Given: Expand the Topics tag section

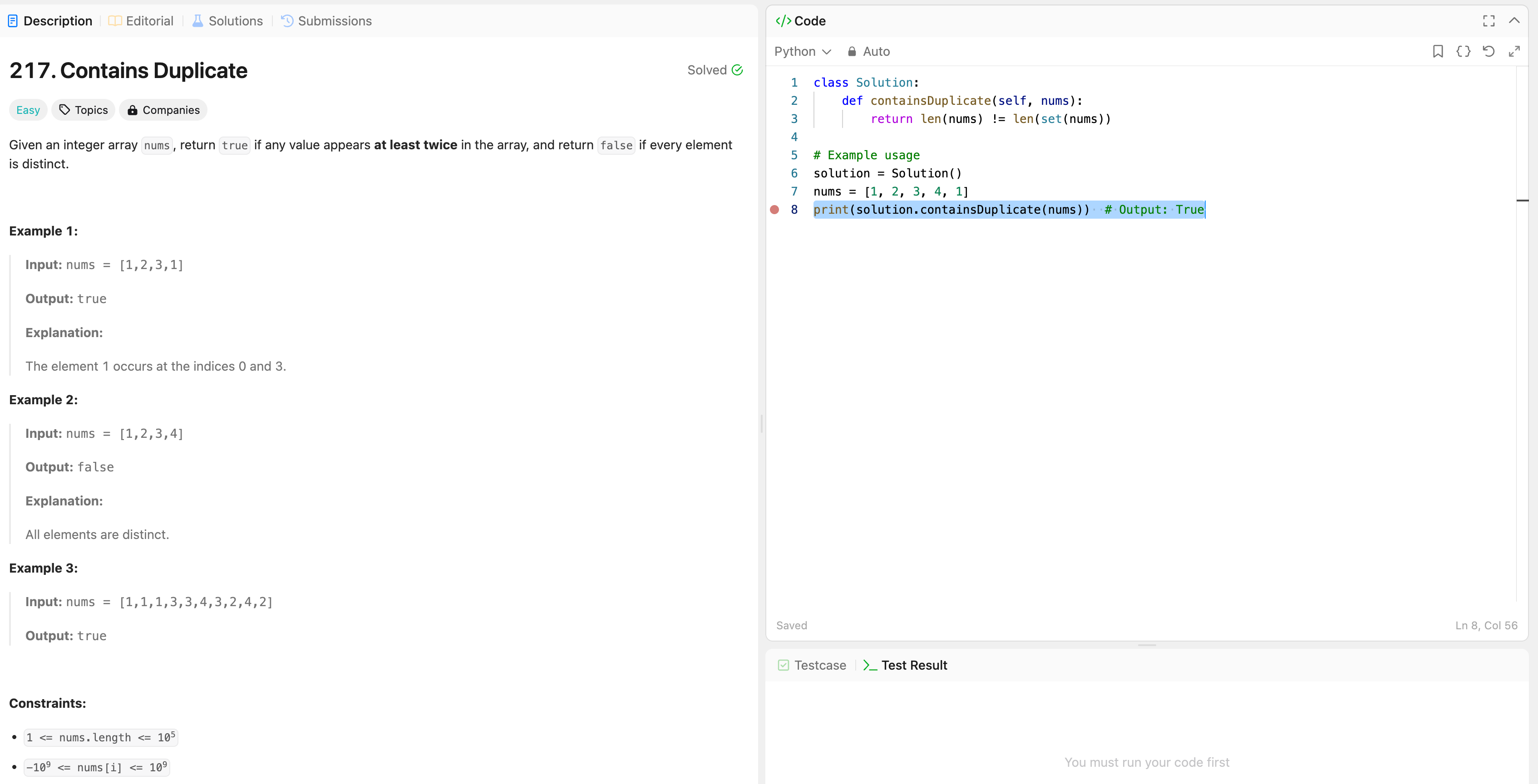Looking at the screenshot, I should point(84,110).
